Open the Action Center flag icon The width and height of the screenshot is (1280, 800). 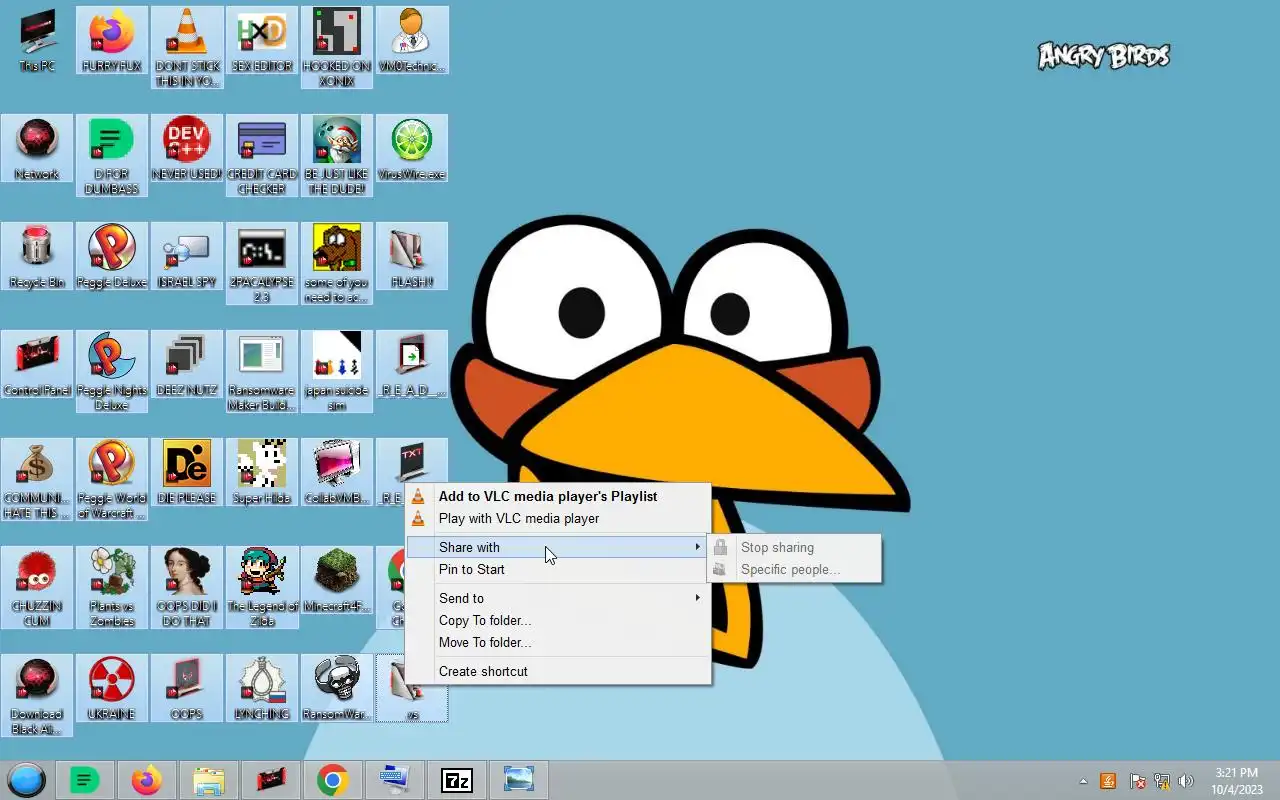point(1136,781)
